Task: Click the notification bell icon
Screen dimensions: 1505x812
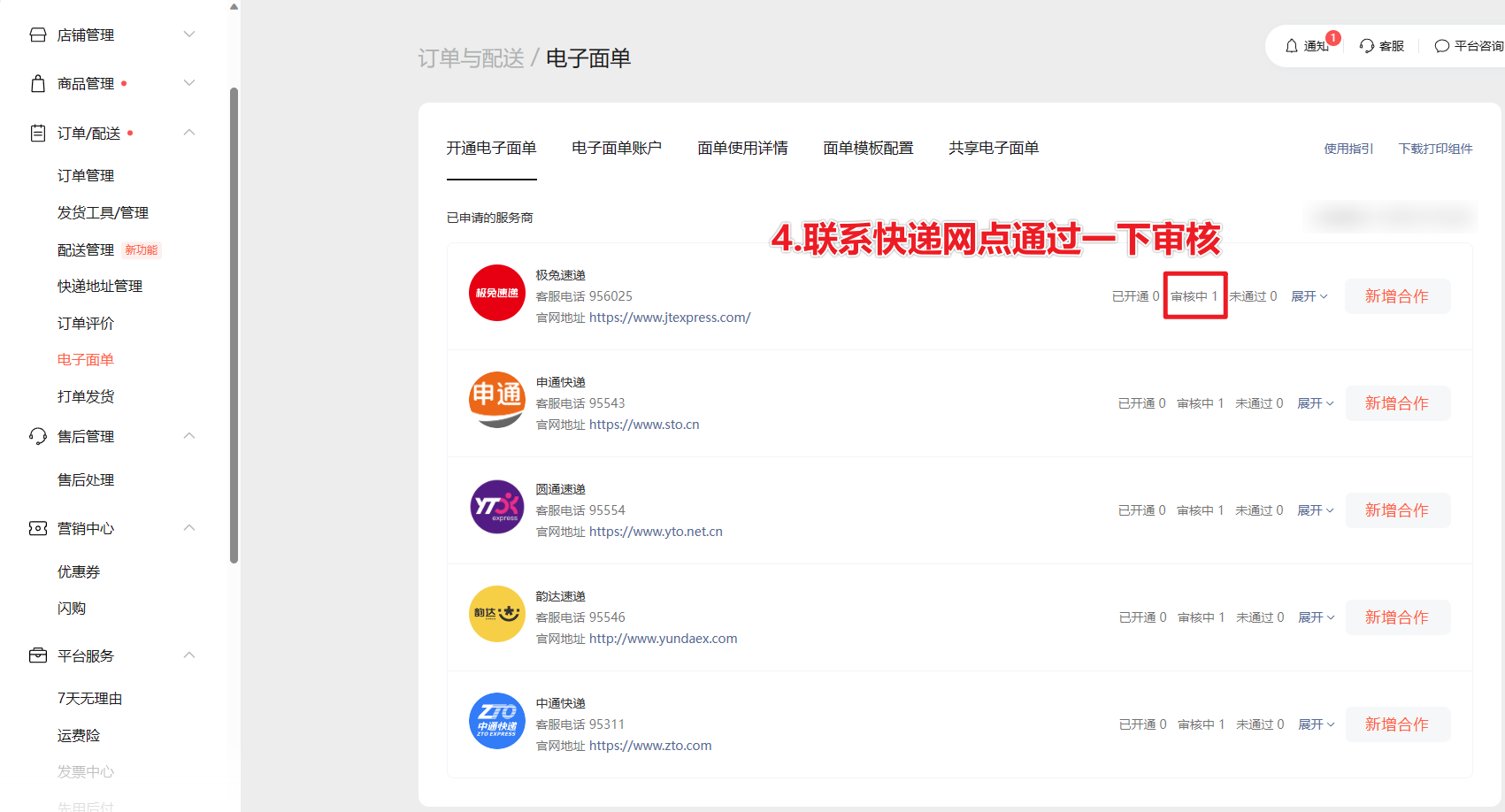Action: pos(1292,46)
